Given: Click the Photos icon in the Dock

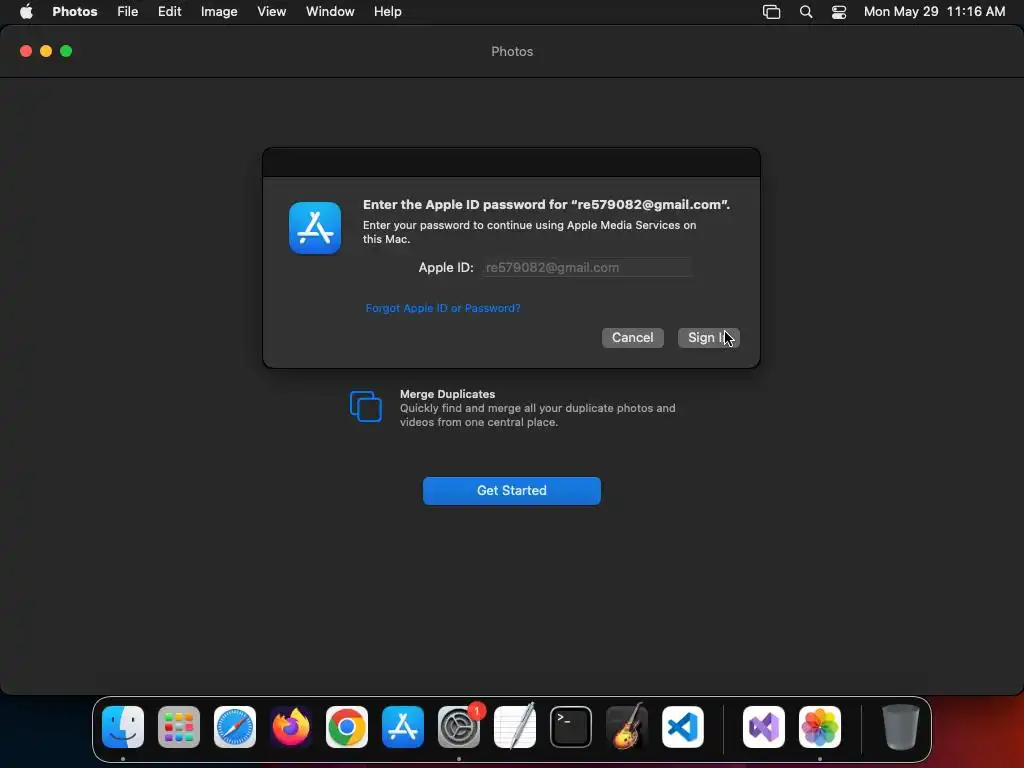Looking at the screenshot, I should coord(820,727).
